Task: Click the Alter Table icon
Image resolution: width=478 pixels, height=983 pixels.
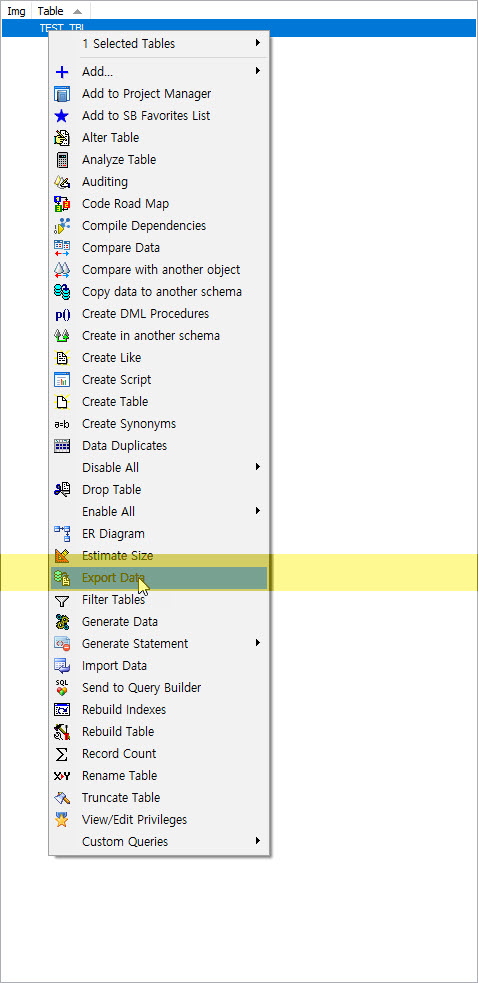Action: [61, 138]
